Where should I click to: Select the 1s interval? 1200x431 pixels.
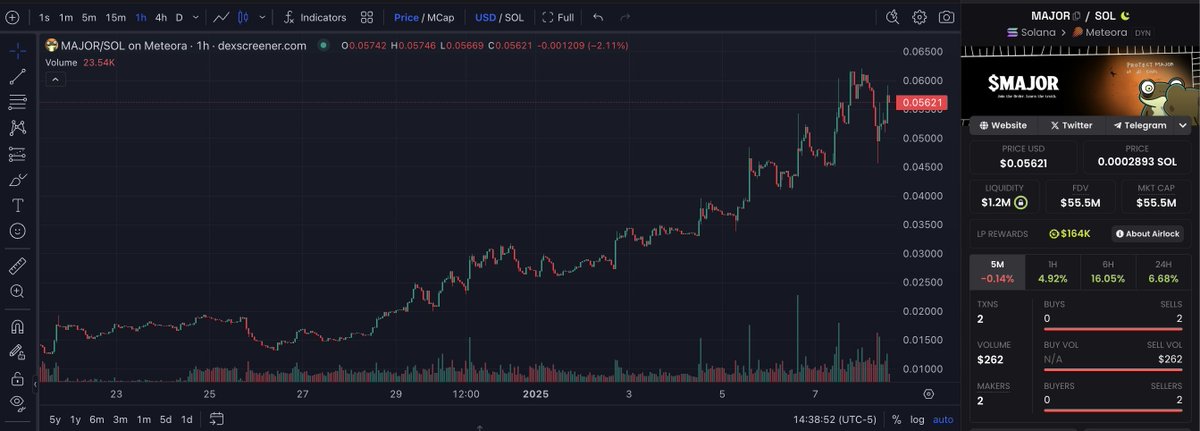44,17
